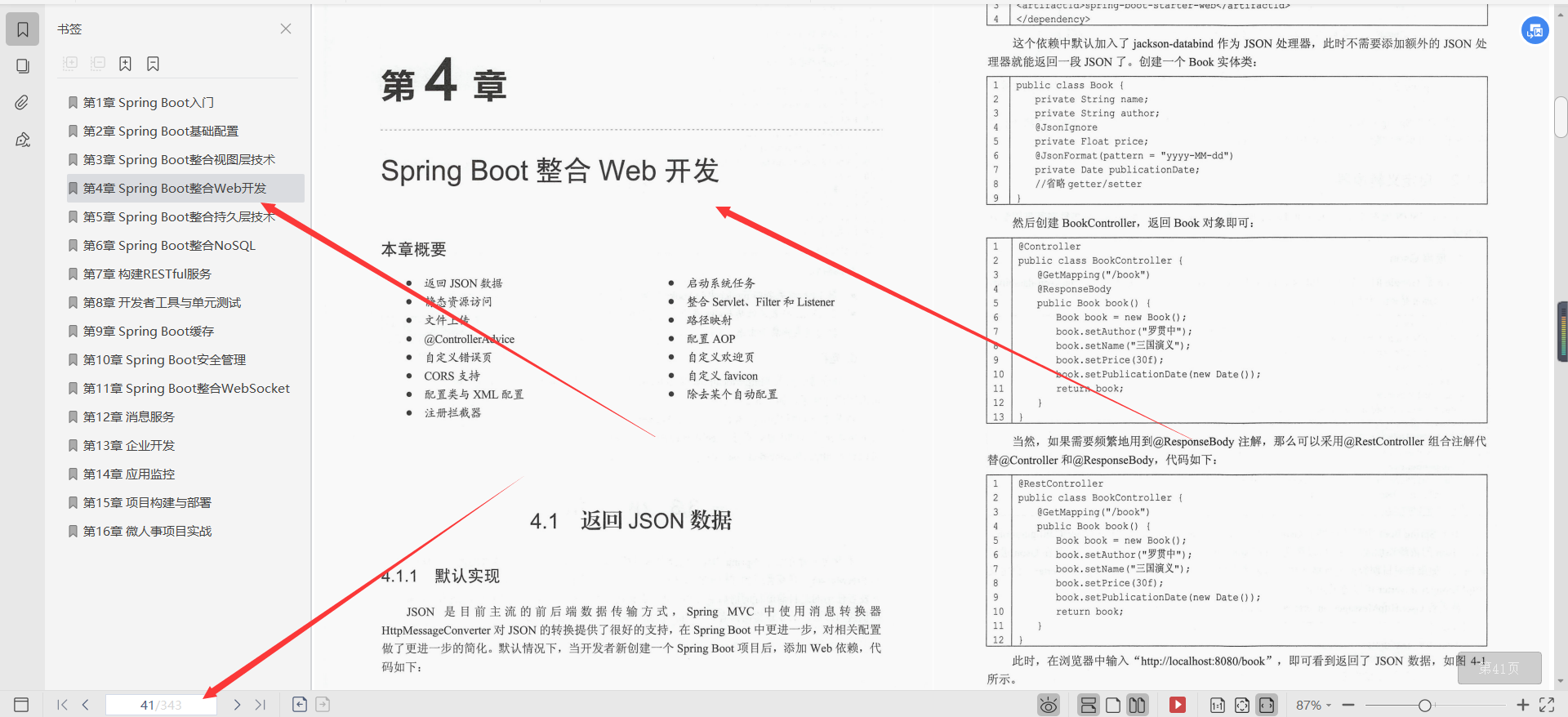The width and height of the screenshot is (1568, 717).
Task: Enable continuous scrolling page layout
Action: pos(1089,705)
